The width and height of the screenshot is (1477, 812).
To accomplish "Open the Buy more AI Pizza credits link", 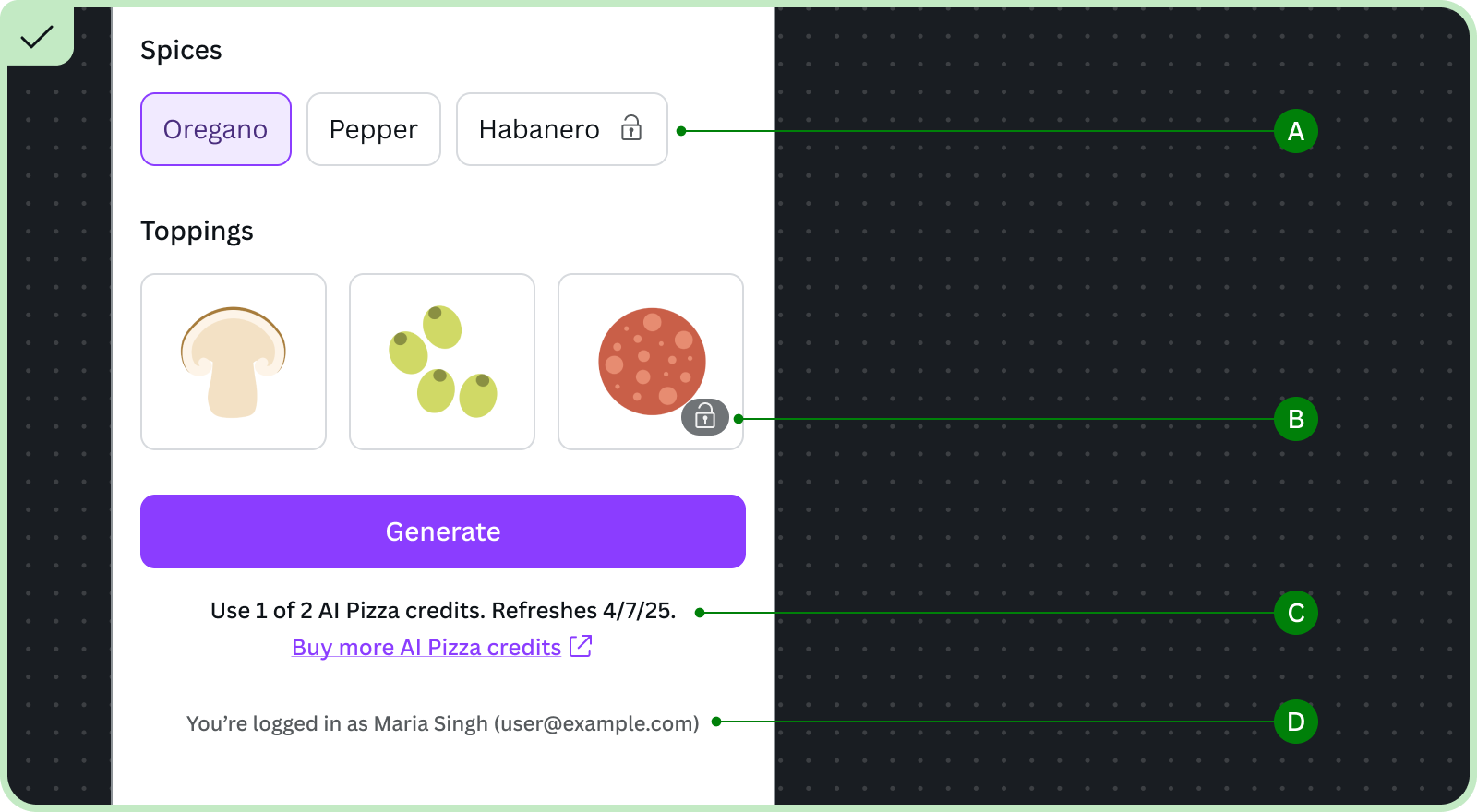I will click(x=426, y=648).
